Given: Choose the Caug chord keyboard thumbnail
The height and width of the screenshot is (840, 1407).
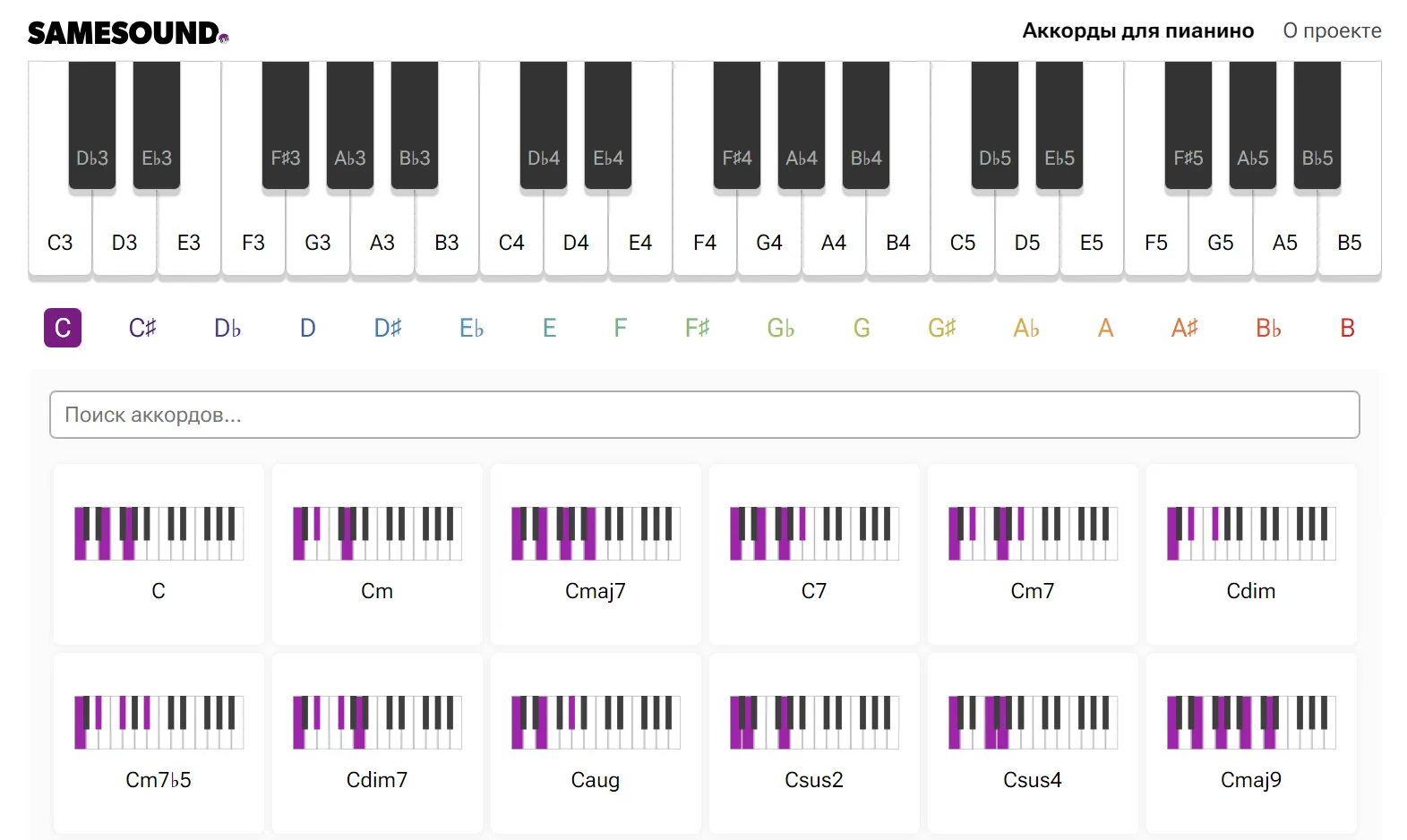Looking at the screenshot, I should (596, 722).
